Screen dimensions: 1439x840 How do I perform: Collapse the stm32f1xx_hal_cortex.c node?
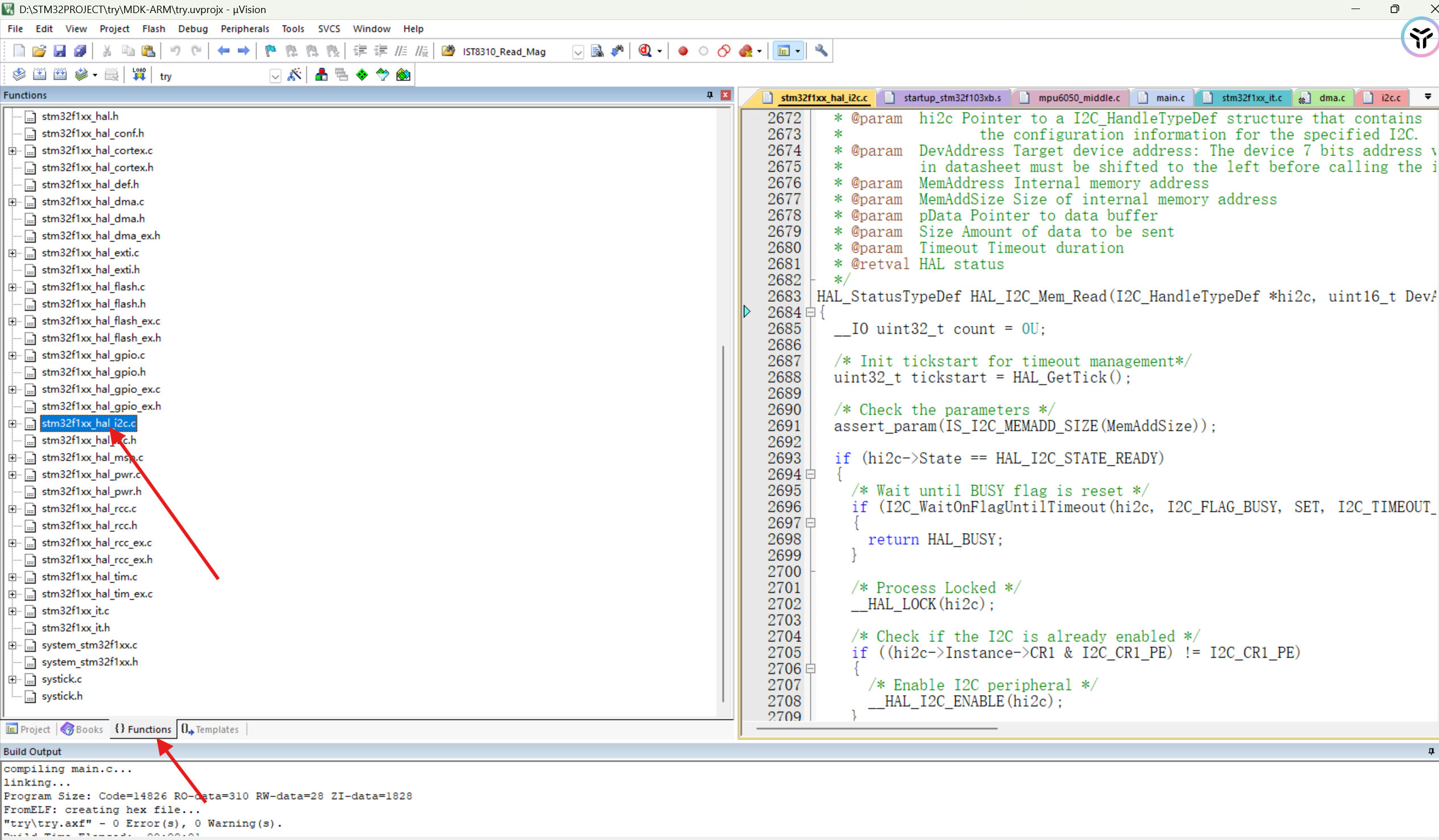[x=12, y=151]
